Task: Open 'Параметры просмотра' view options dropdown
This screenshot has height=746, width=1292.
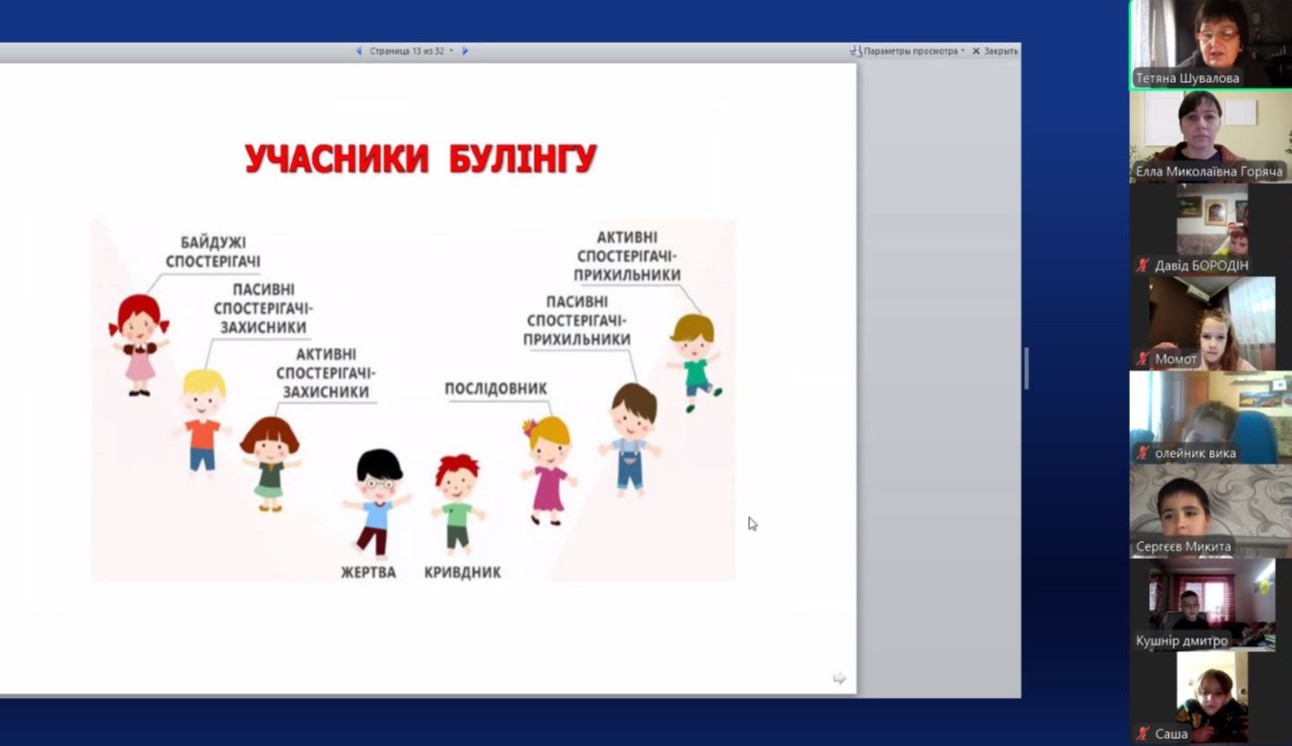Action: pos(914,51)
